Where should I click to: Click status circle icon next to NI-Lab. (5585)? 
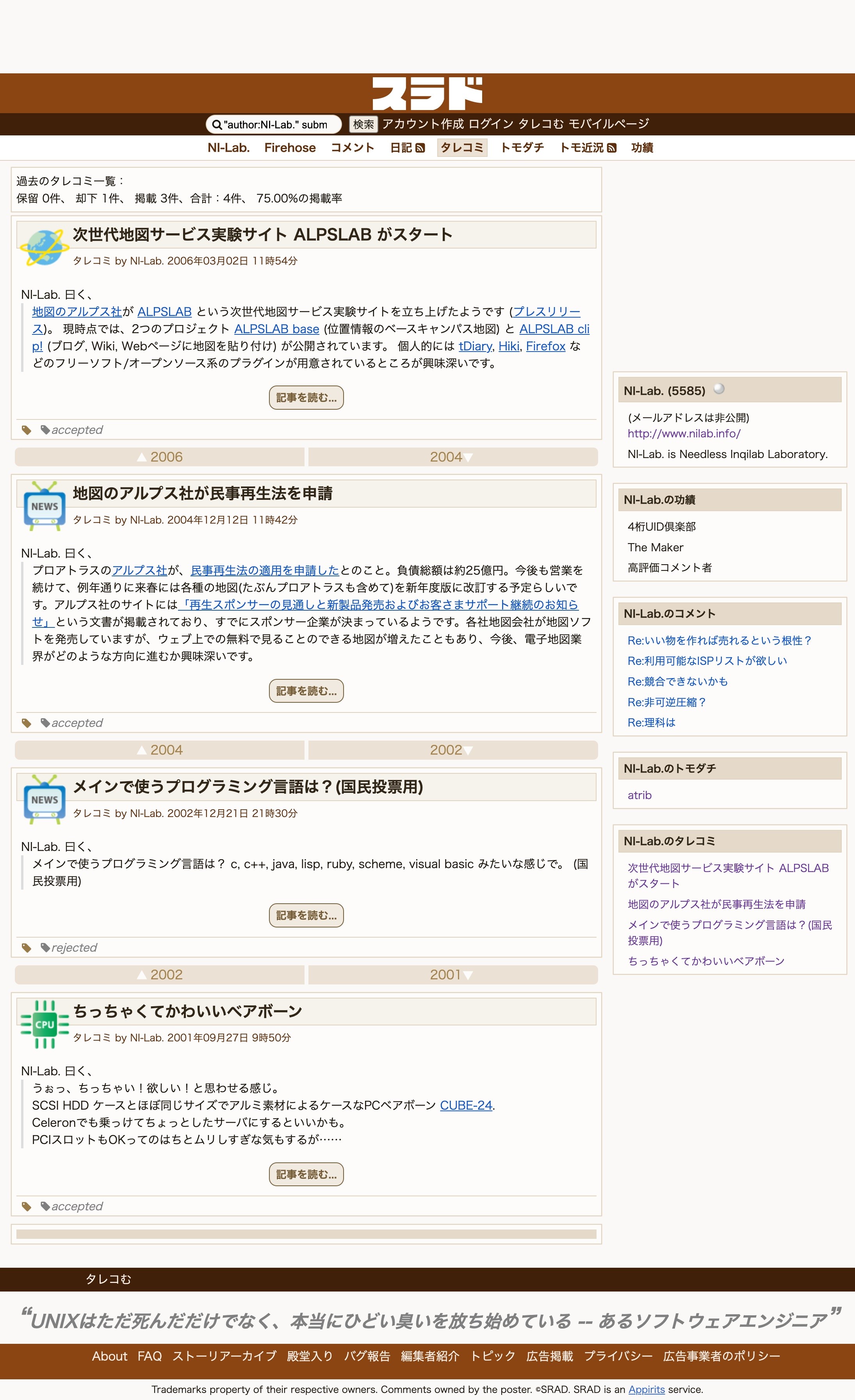[x=719, y=389]
